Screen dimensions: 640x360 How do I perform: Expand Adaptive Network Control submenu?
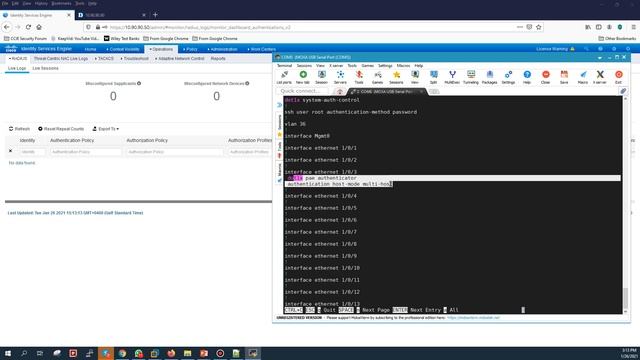179,59
